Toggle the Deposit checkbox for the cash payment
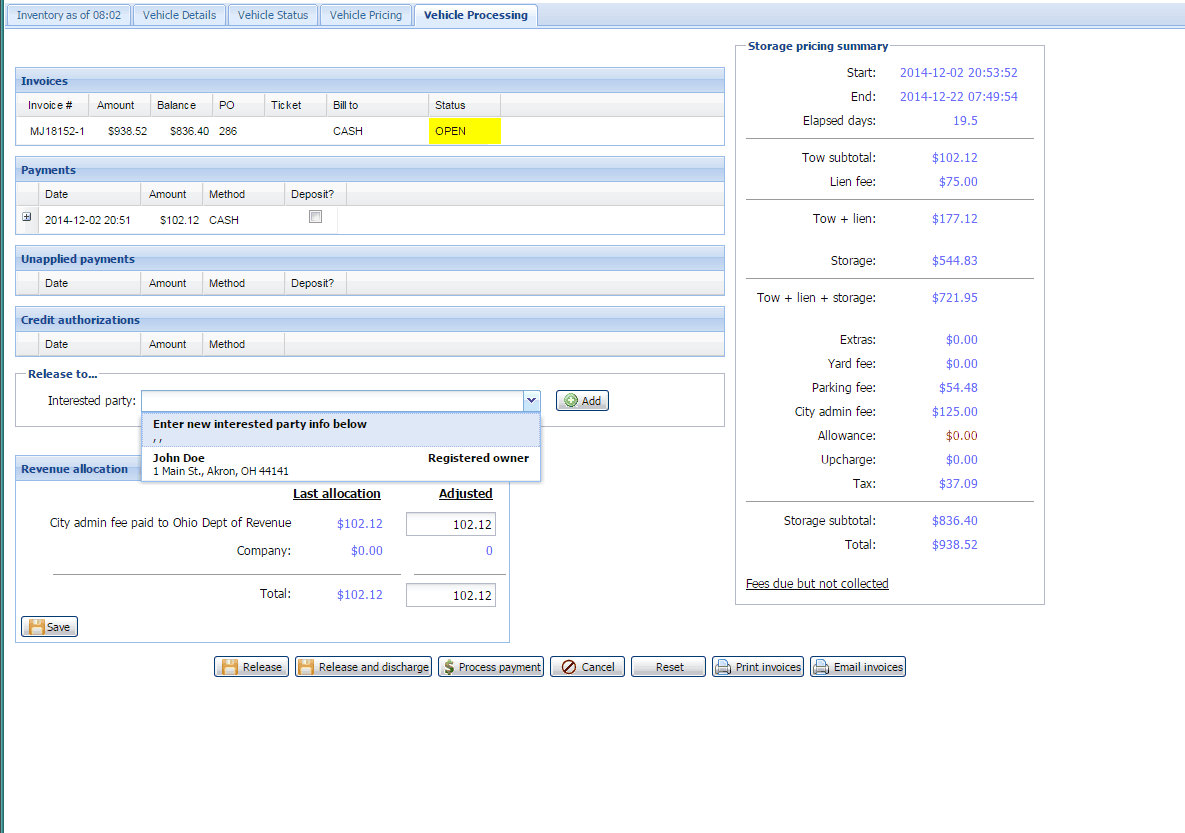 click(316, 217)
